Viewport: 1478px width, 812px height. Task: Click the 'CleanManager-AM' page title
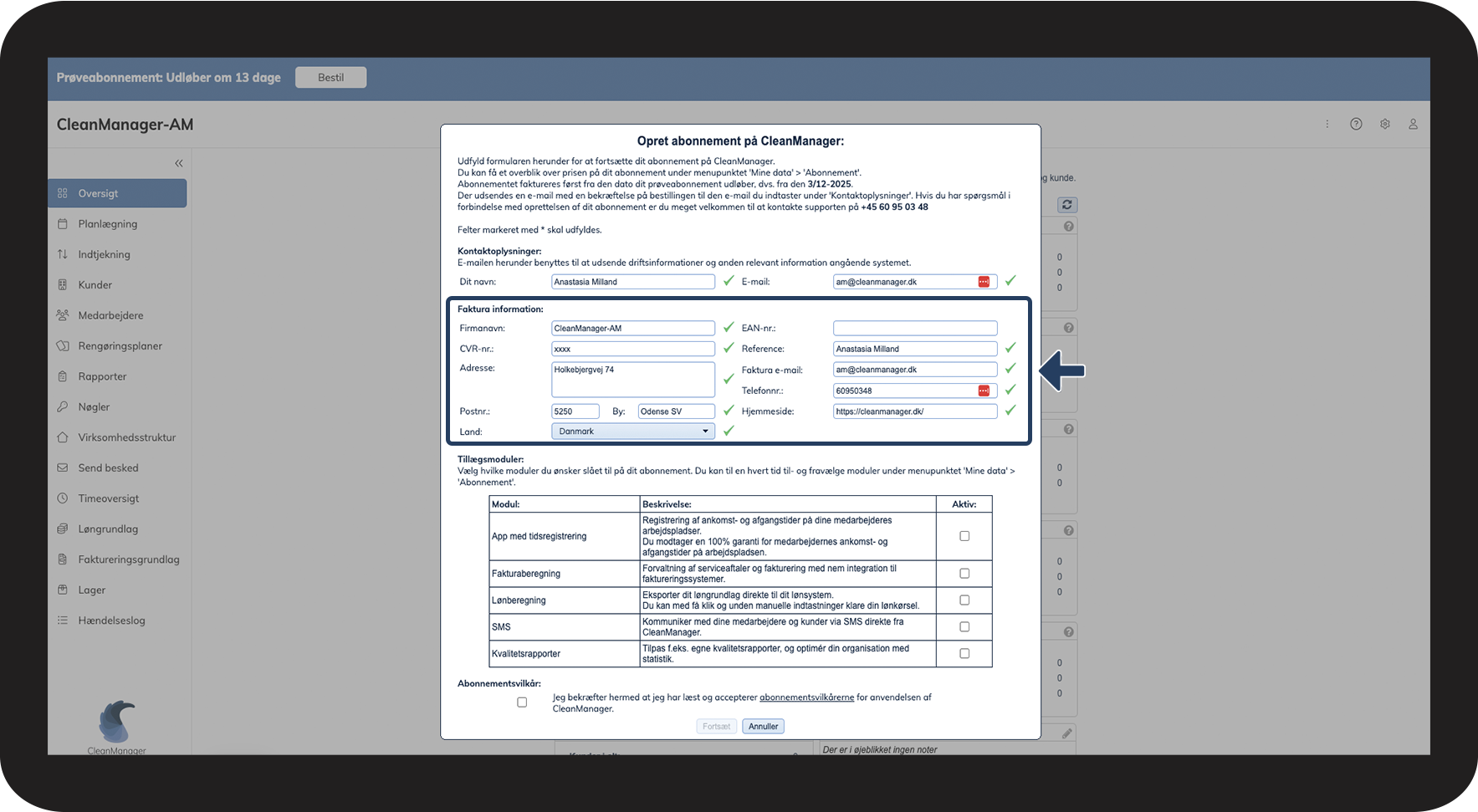pos(125,125)
